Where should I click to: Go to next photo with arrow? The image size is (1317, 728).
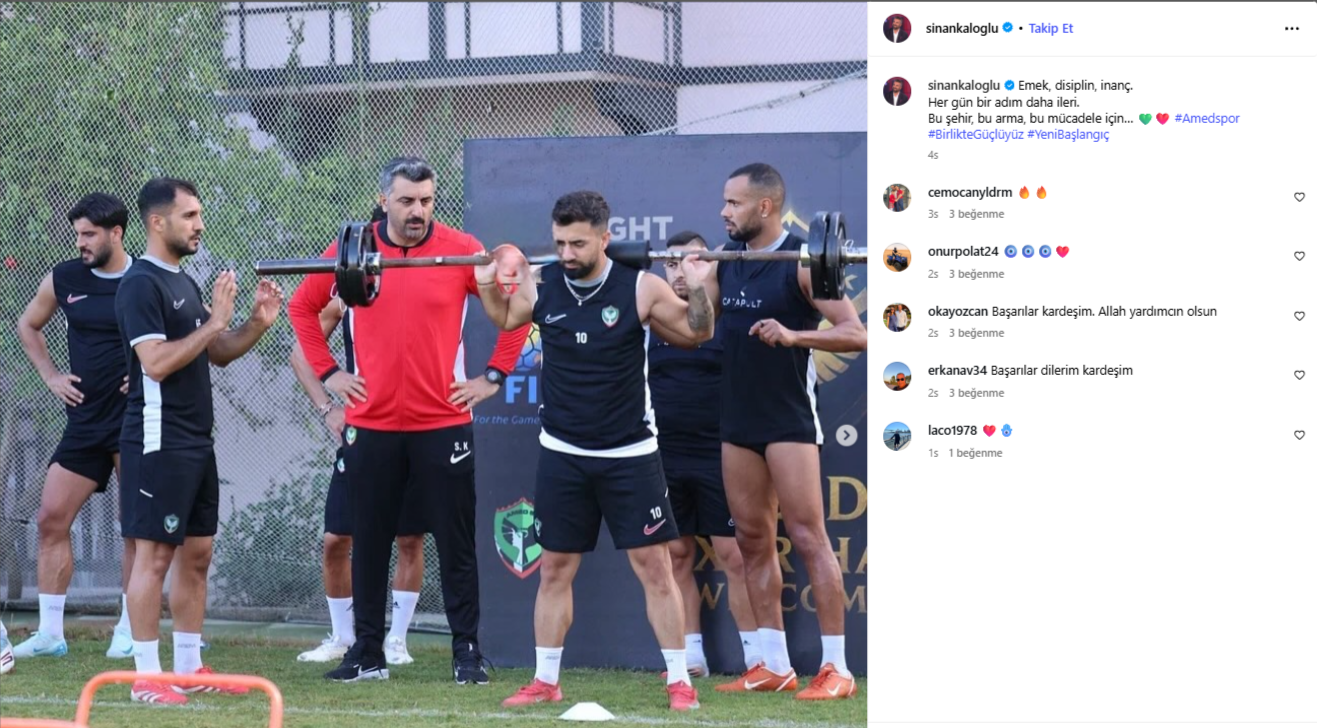(x=846, y=435)
